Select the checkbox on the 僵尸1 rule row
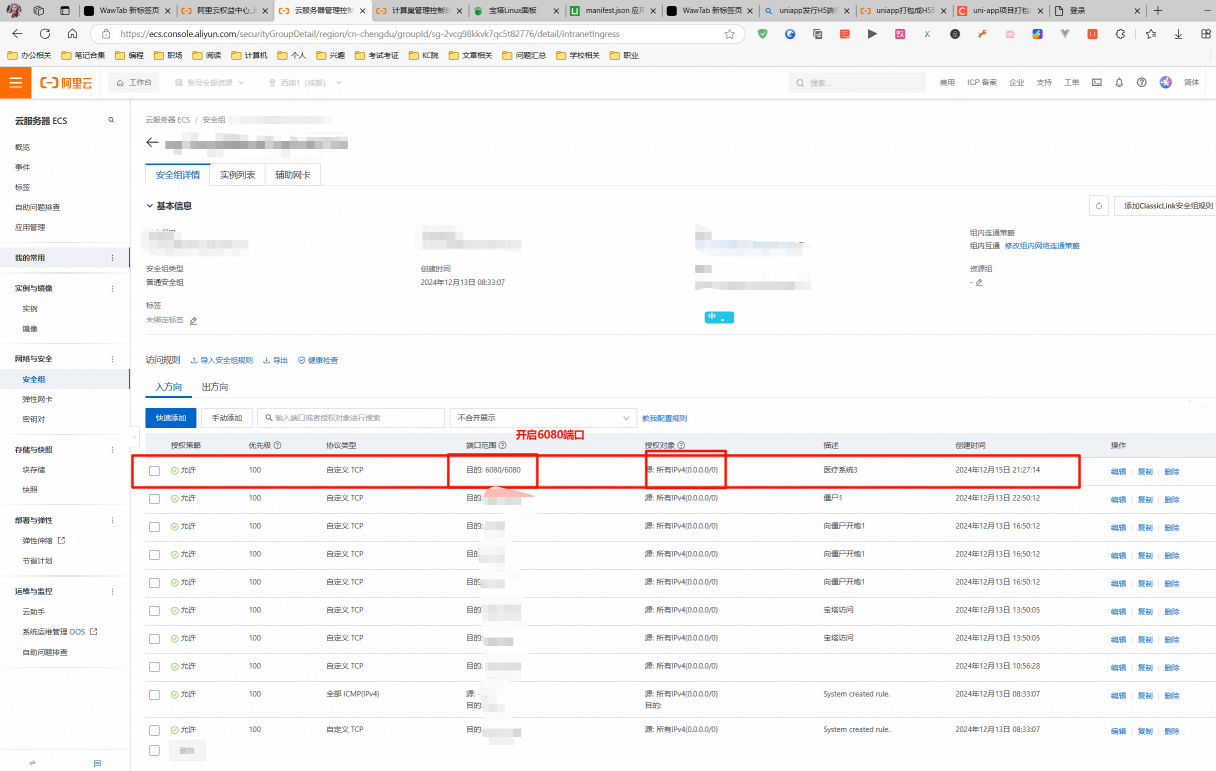Viewport: 1216px width, 771px height. point(153,498)
